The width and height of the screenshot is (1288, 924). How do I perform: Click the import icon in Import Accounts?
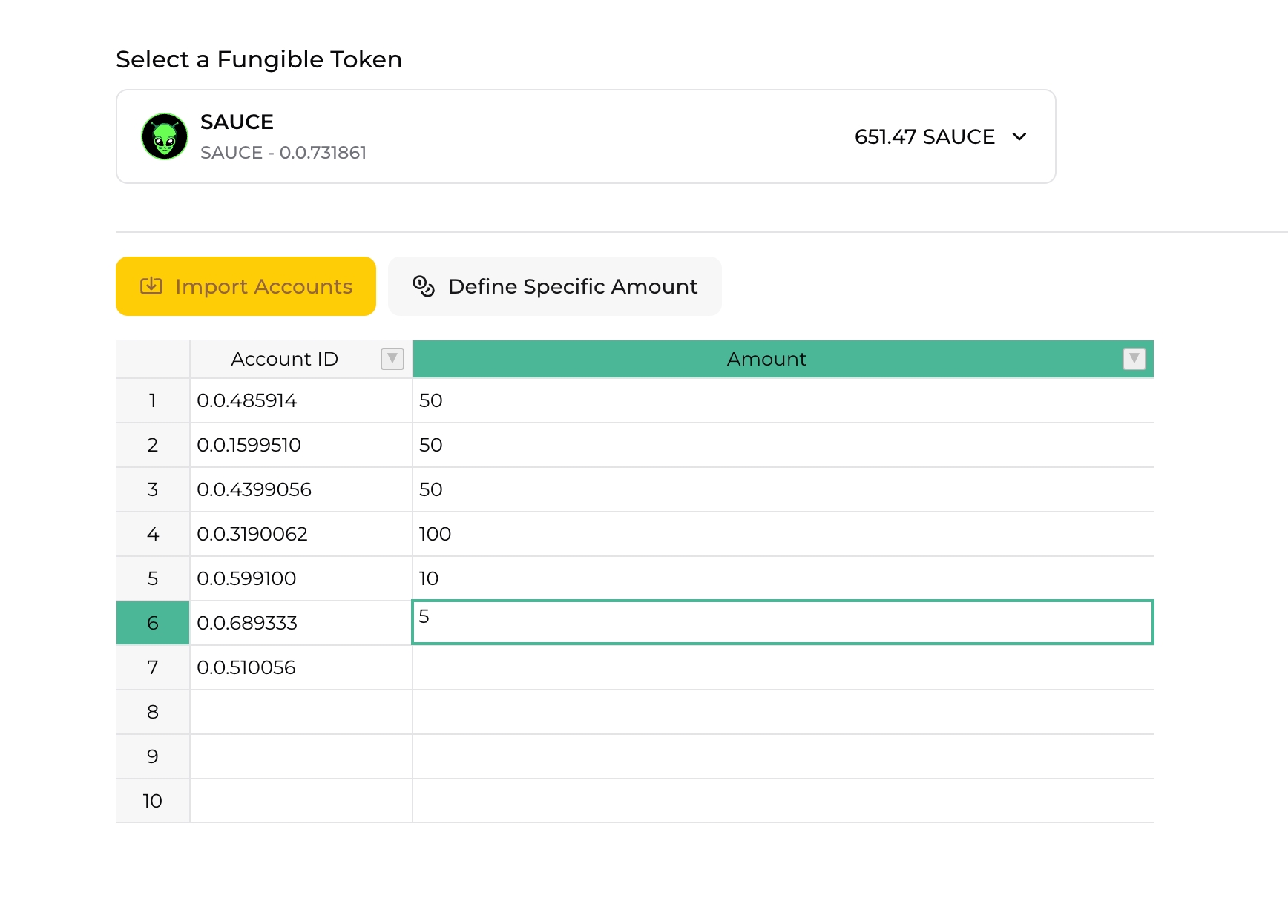click(151, 286)
